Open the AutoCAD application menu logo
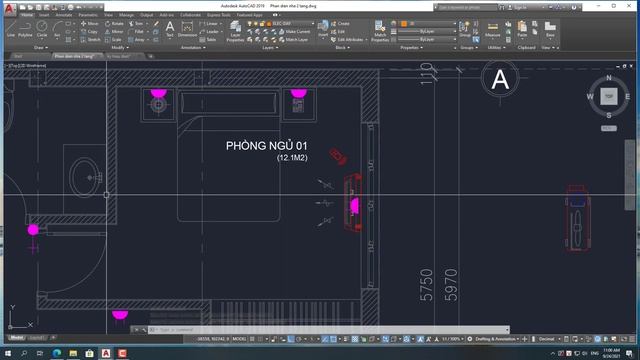 click(9, 9)
